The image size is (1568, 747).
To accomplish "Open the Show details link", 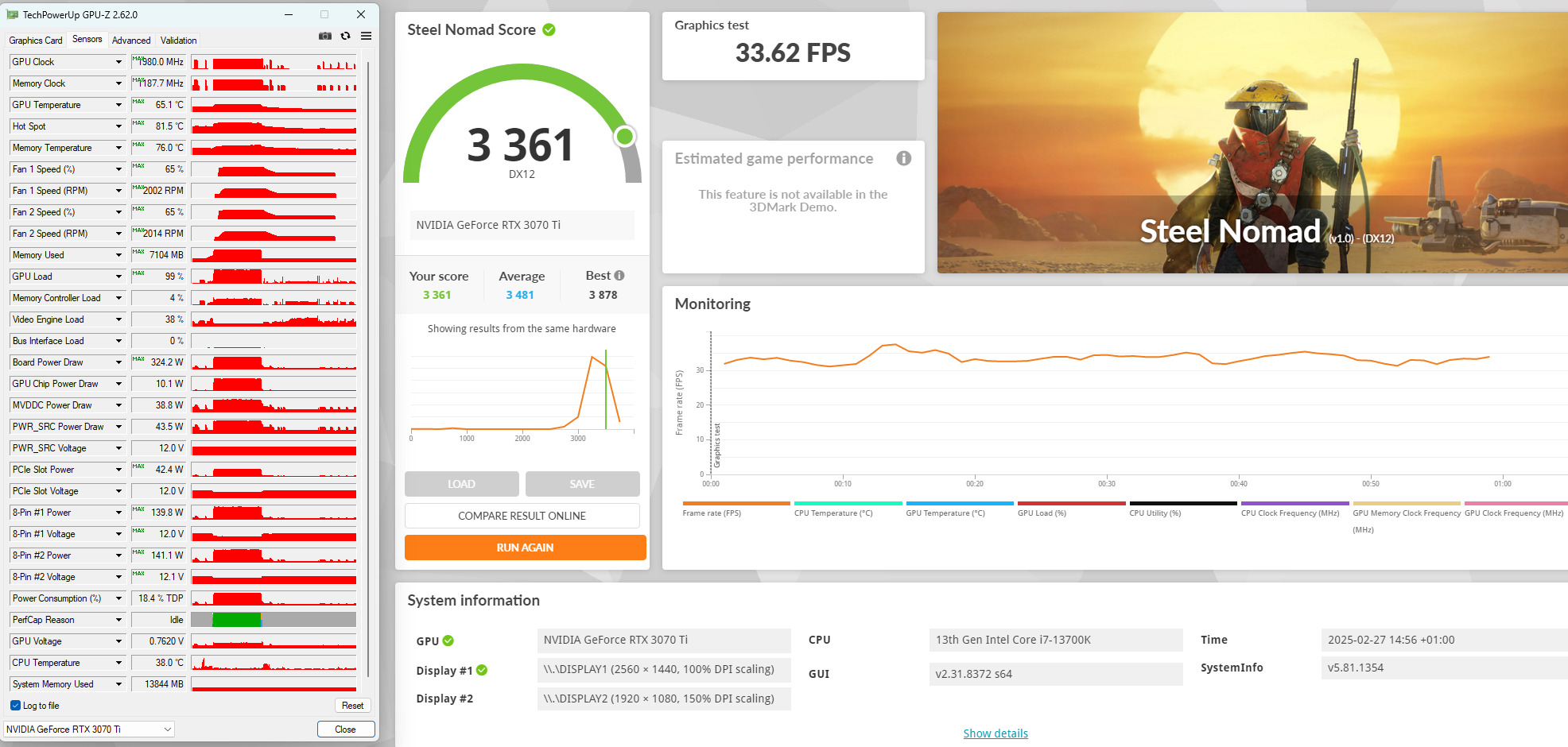I will click(x=996, y=733).
